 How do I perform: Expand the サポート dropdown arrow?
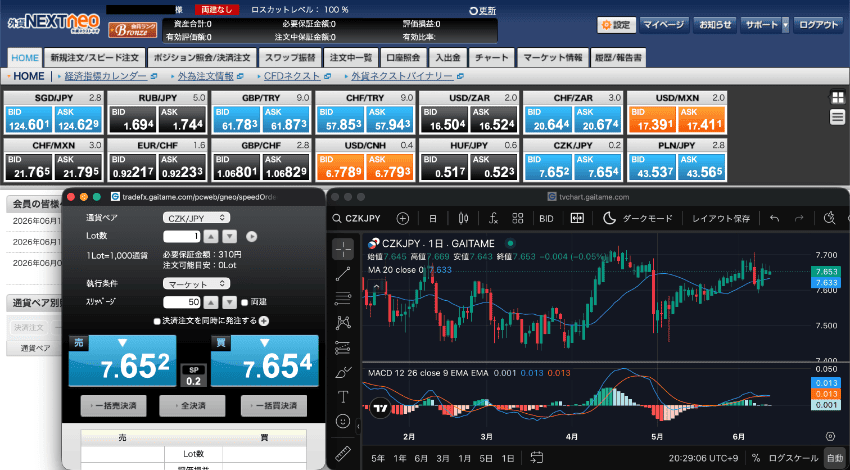click(785, 25)
